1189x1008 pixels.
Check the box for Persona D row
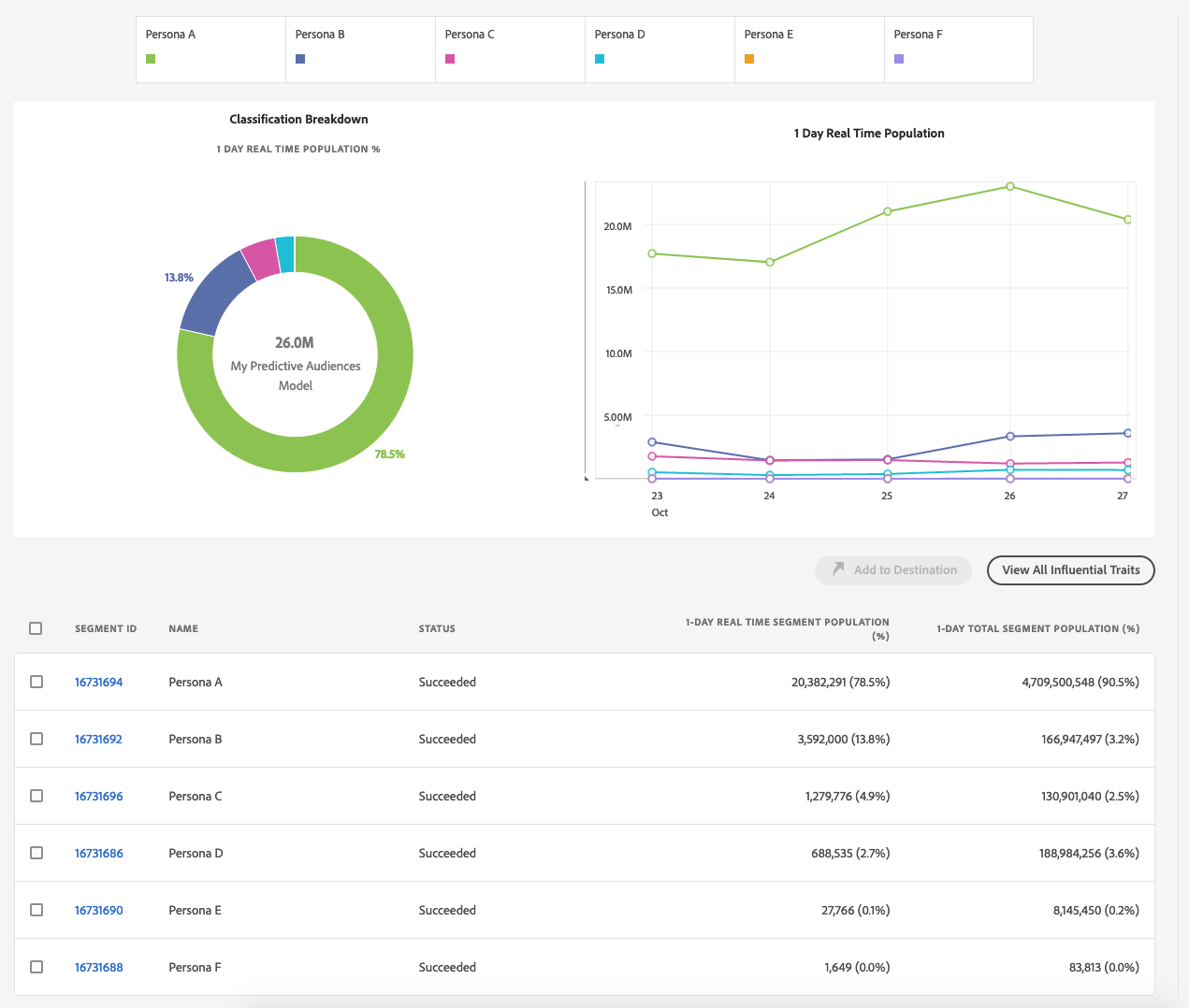pos(36,853)
